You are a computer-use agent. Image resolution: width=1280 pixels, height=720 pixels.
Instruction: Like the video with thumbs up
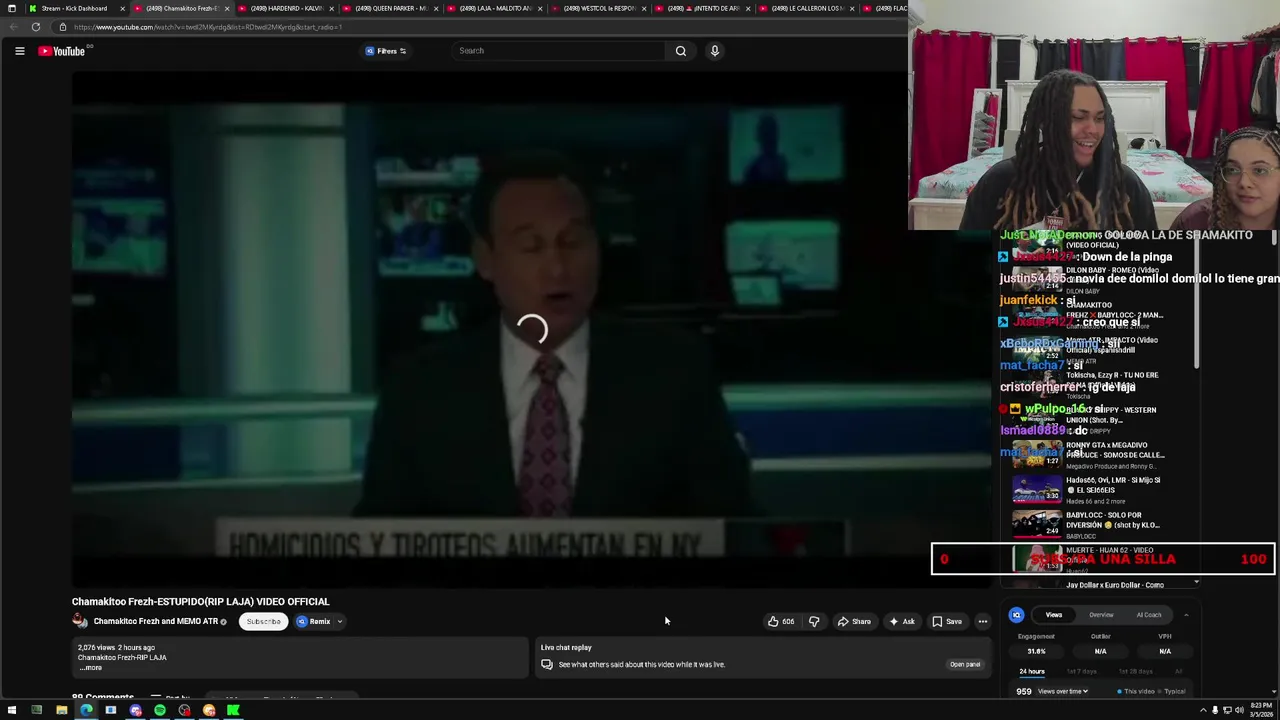pyautogui.click(x=780, y=621)
